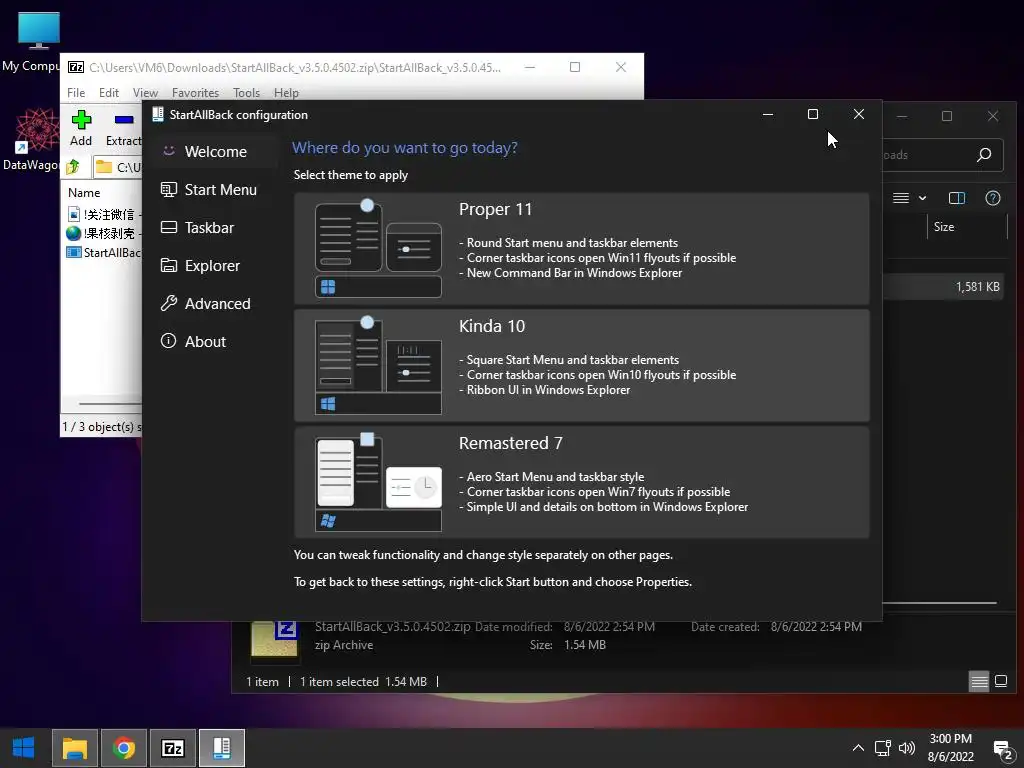Screen dimensions: 1024x768
Task: Open the Favorites menu in 7-Zip
Action: pyautogui.click(x=195, y=93)
